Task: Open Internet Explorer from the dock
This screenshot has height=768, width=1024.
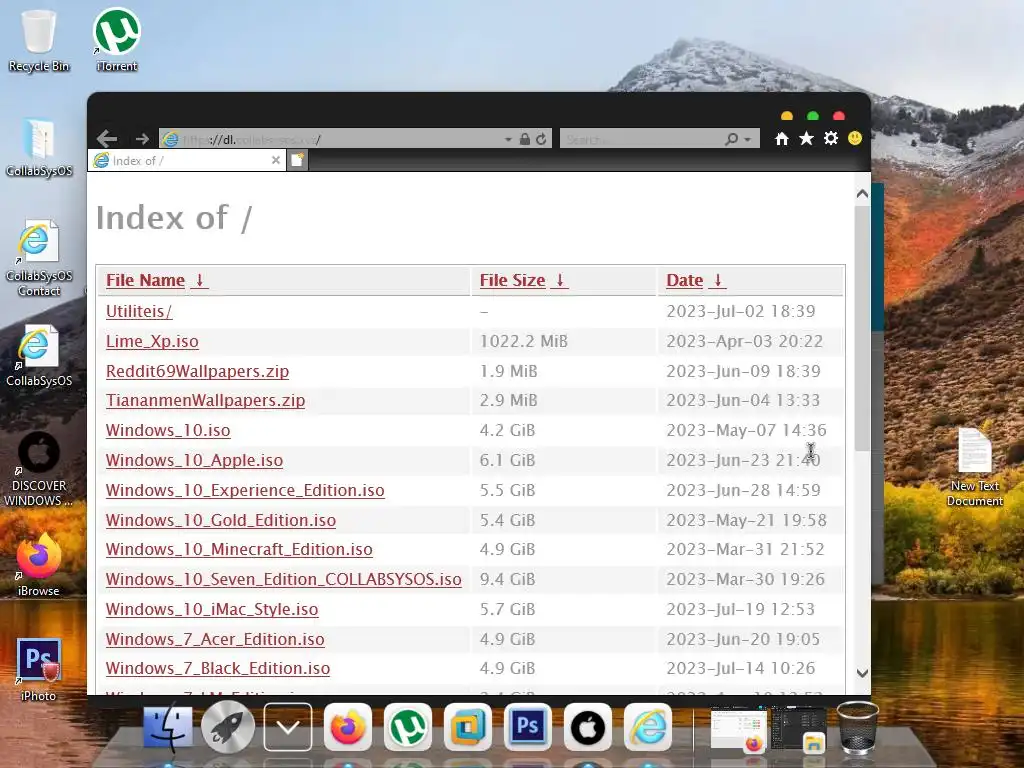Action: coord(648,727)
